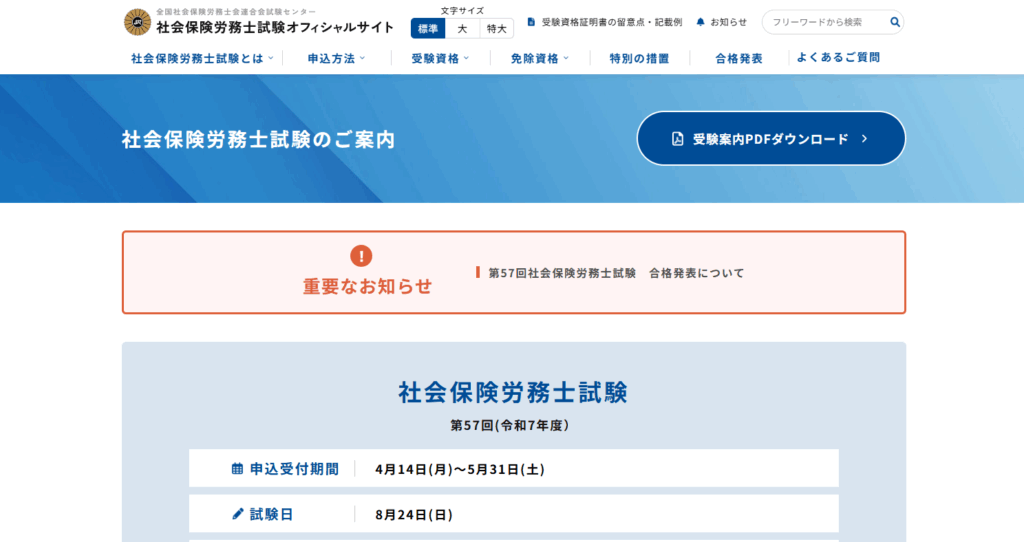The image size is (1024, 542).
Task: Click the search magnifier icon
Action: (895, 22)
